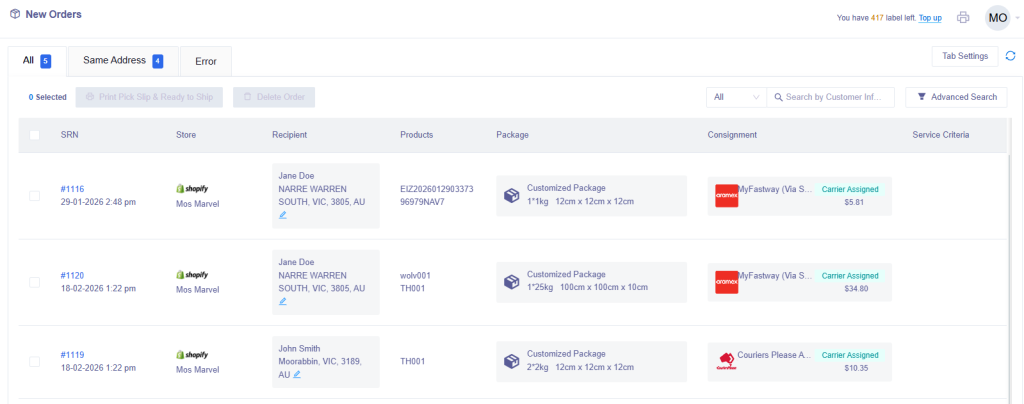
Task: Switch to the Error tab
Action: (205, 62)
